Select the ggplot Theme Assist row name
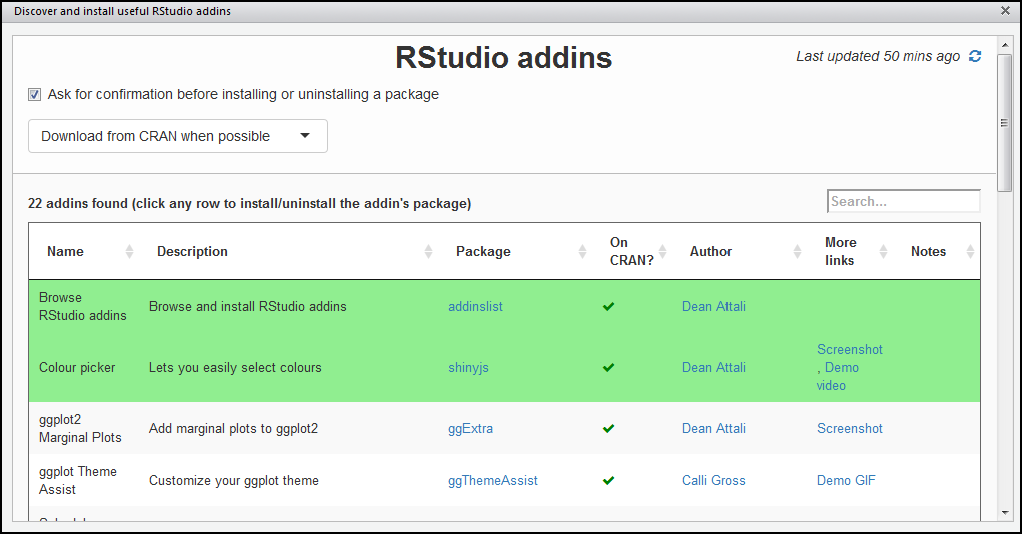This screenshot has width=1022, height=534. coord(78,481)
